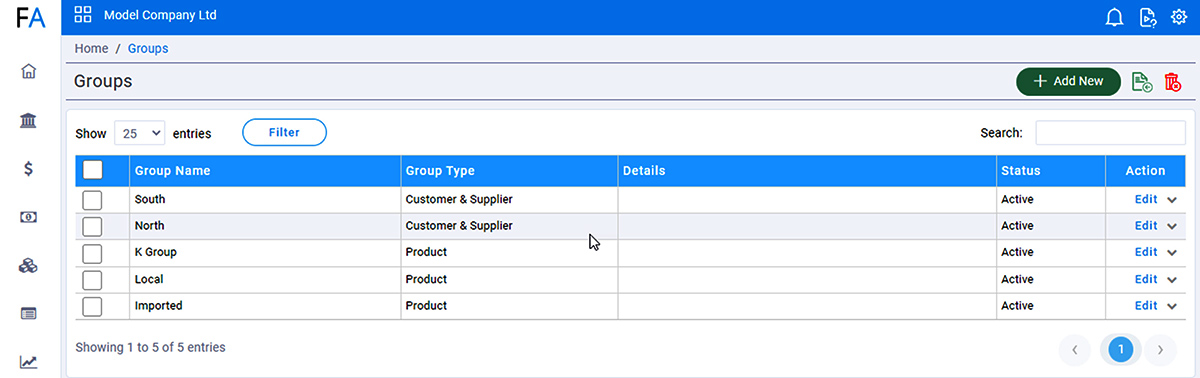The width and height of the screenshot is (1200, 378).
Task: Click in the Search field
Action: click(x=1110, y=133)
